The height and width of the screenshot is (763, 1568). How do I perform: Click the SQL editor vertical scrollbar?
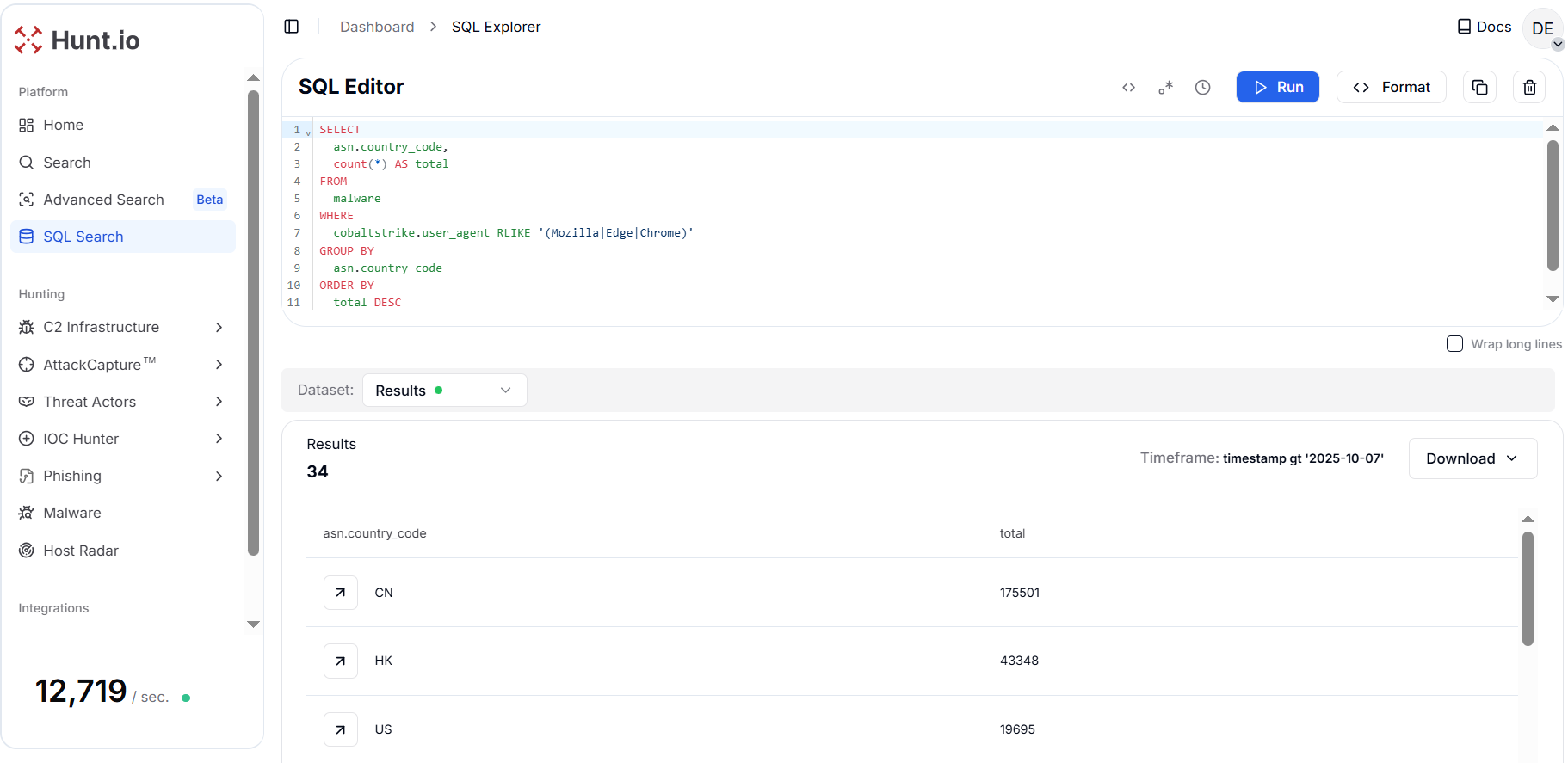pos(1553,206)
